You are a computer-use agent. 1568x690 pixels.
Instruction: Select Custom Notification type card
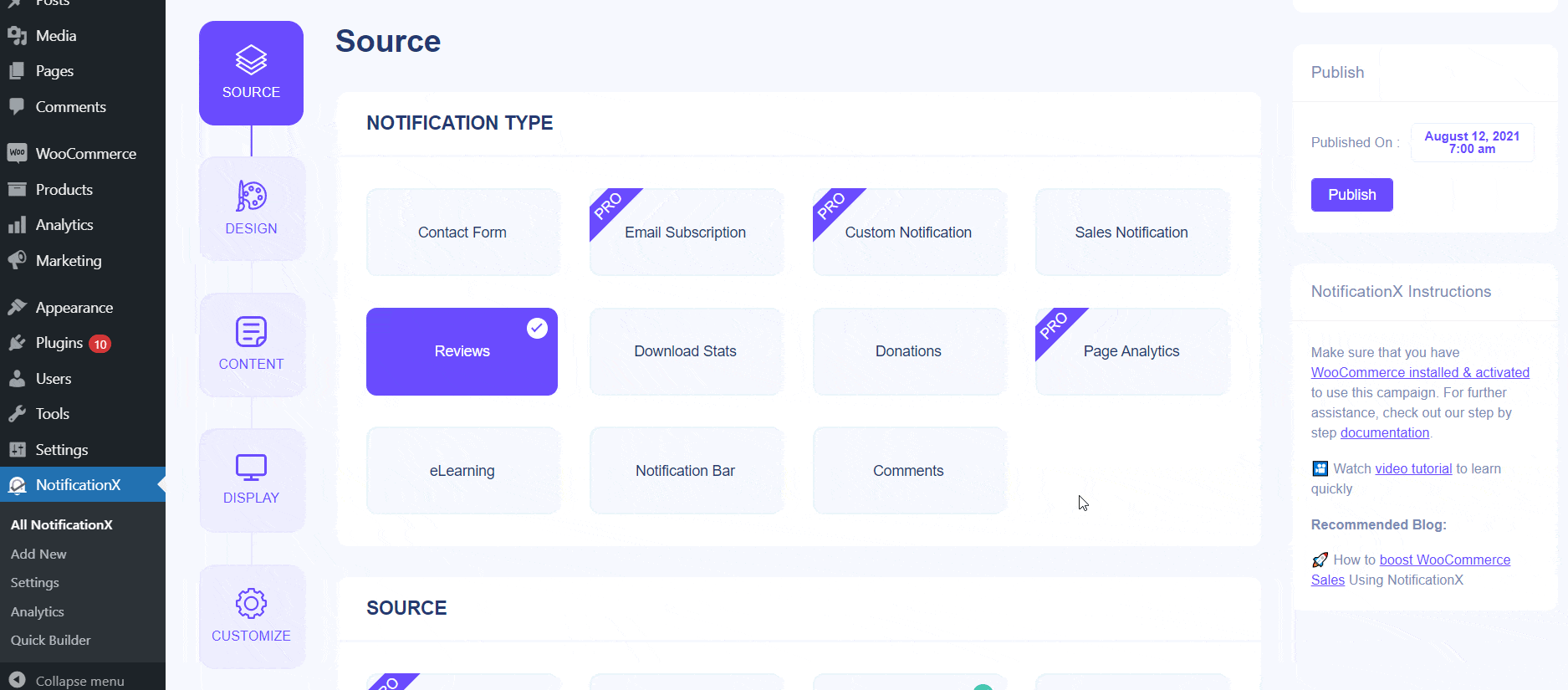click(x=909, y=232)
